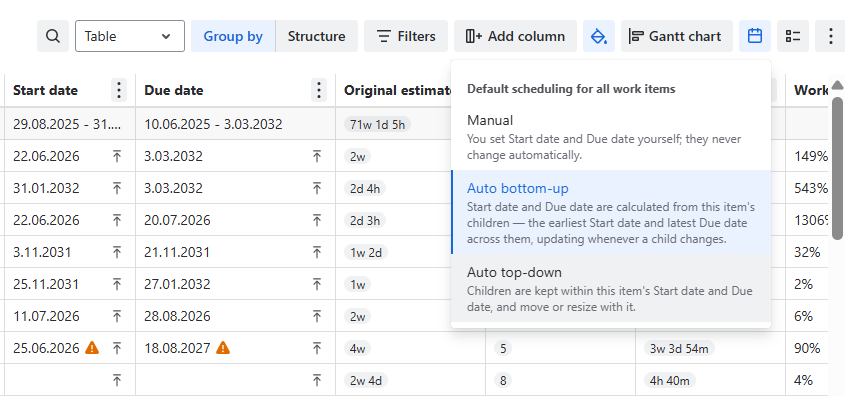Viewport: 845px width, 396px height.
Task: Click due date arrow in 27.01.2032 row
Action: tap(317, 284)
